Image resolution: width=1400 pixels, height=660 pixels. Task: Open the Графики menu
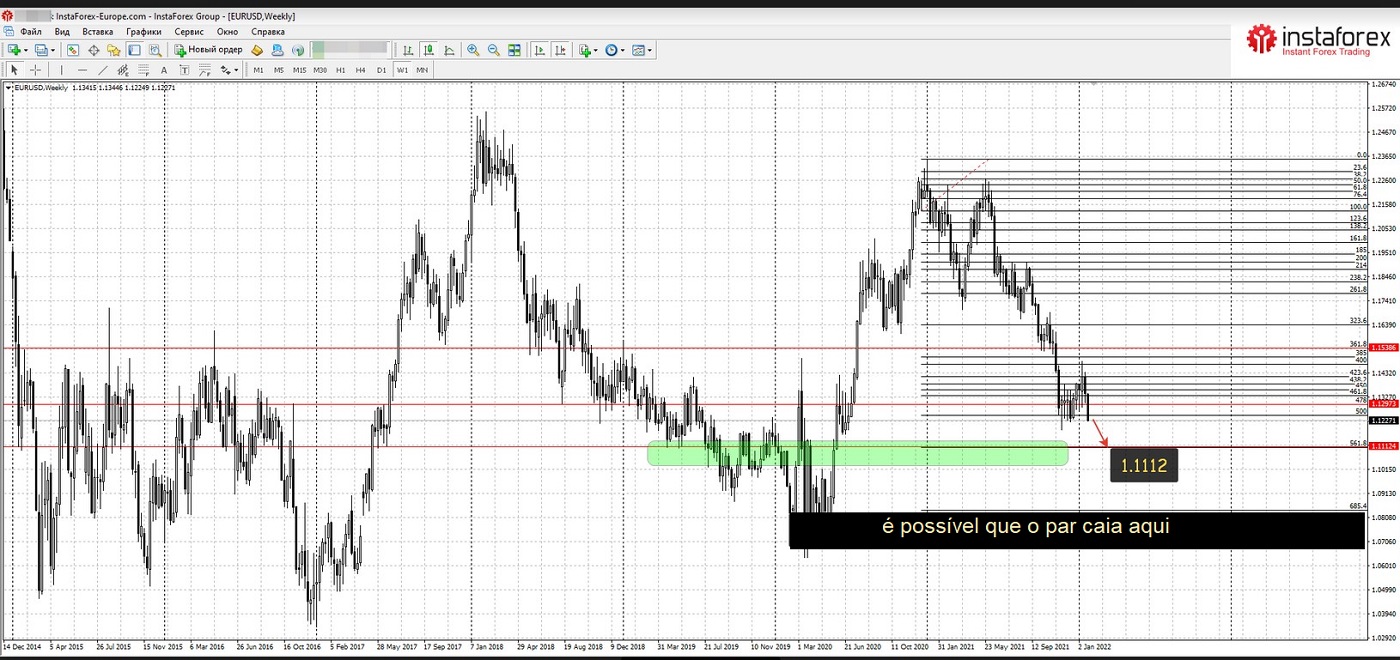pyautogui.click(x=144, y=32)
